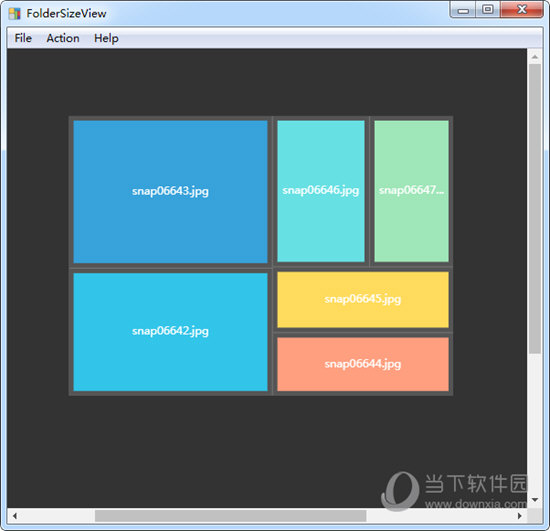The image size is (550, 531).
Task: Click the vertical scrollbar down arrow
Action: click(x=535, y=500)
